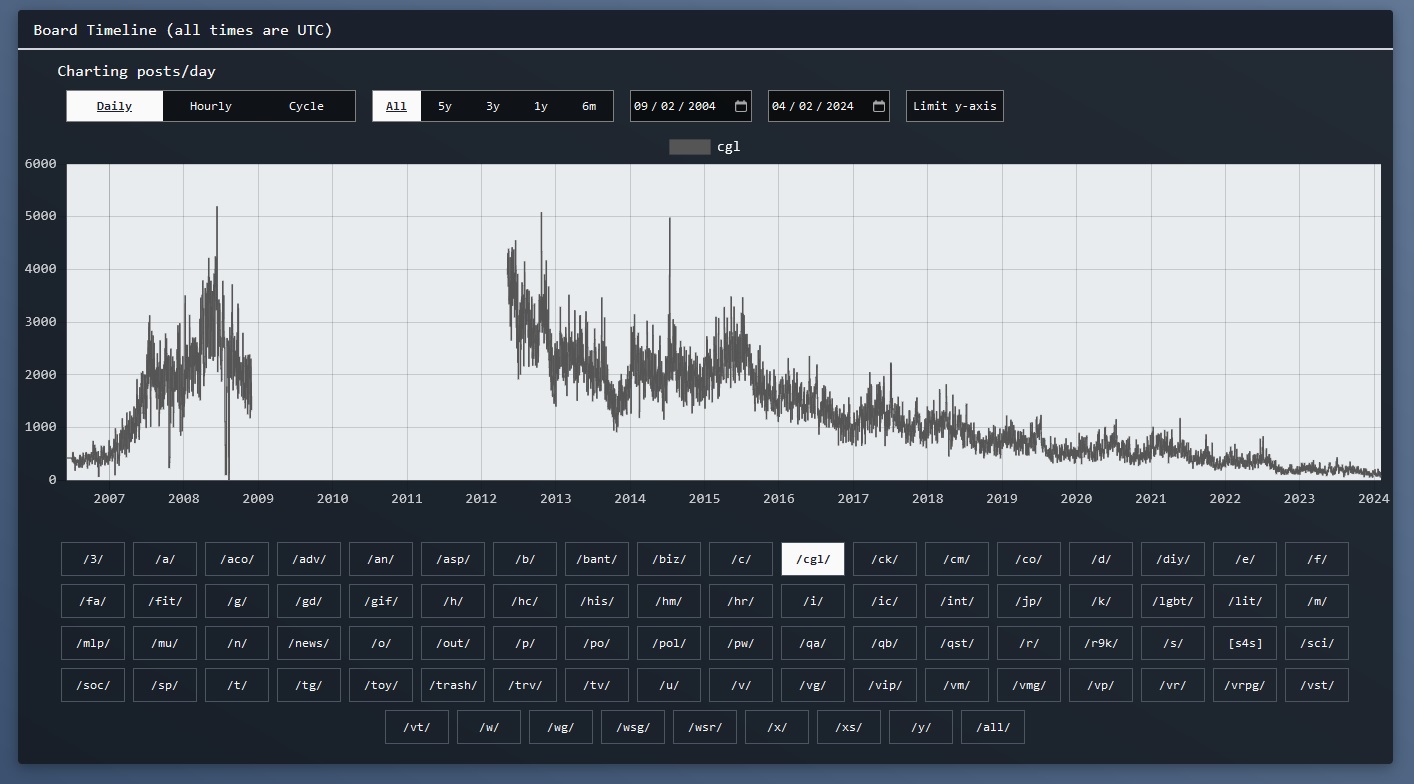Select the /qst/ board
Screen dimensions: 1414x784
point(957,643)
